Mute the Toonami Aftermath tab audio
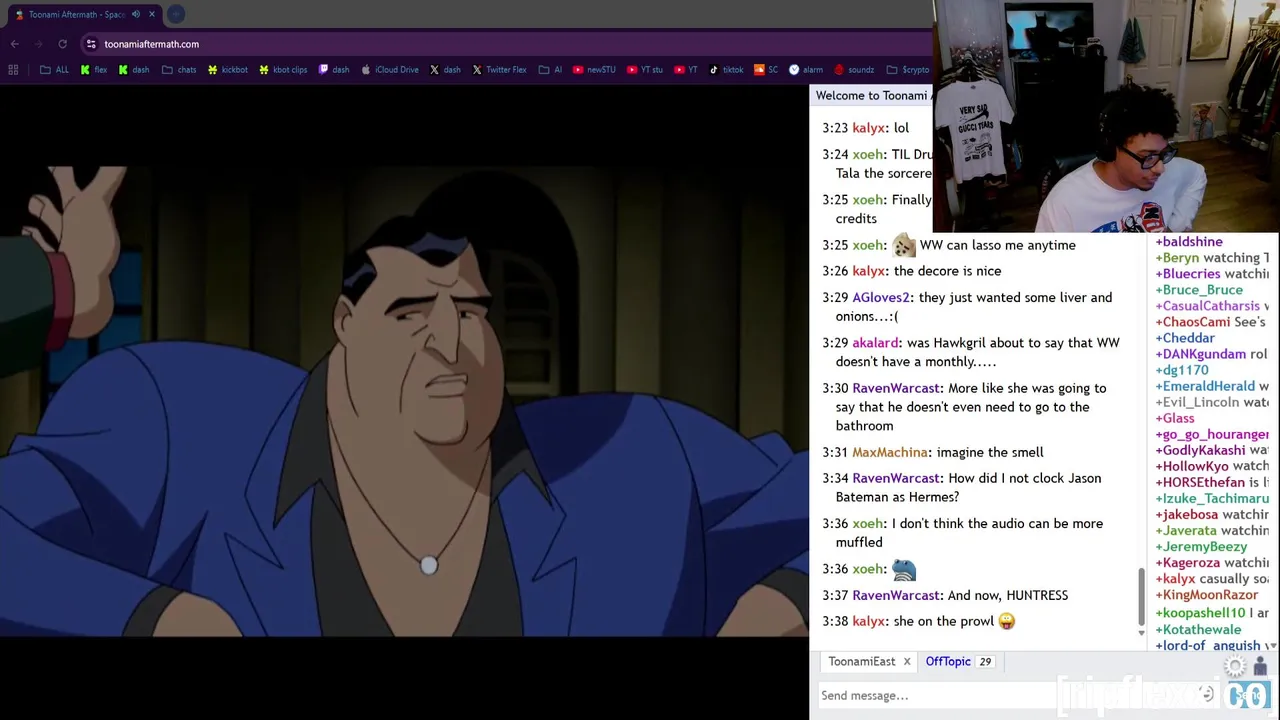The image size is (1280, 720). [x=136, y=14]
